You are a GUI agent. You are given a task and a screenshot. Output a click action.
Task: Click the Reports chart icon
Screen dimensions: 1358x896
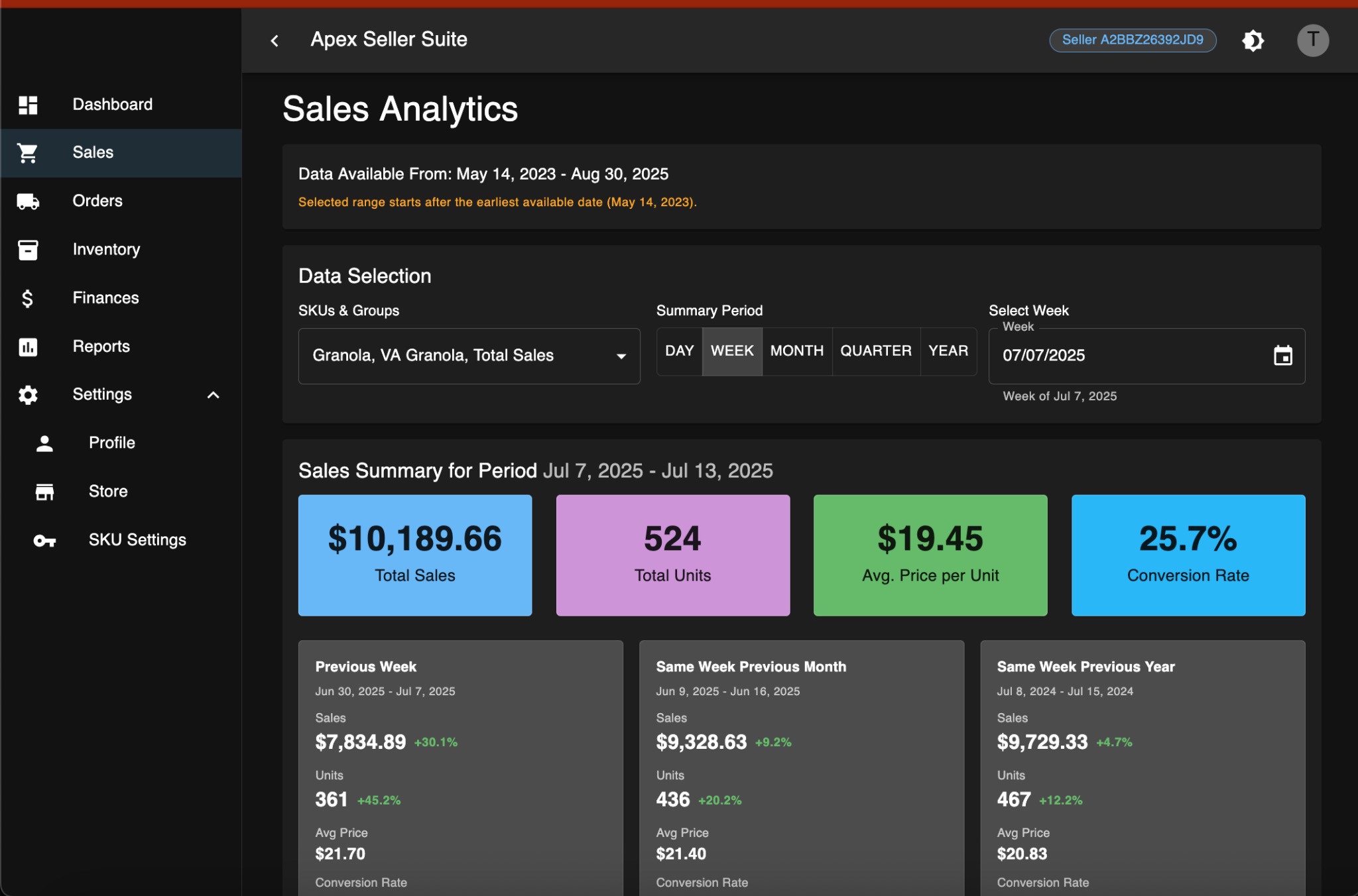pos(28,347)
